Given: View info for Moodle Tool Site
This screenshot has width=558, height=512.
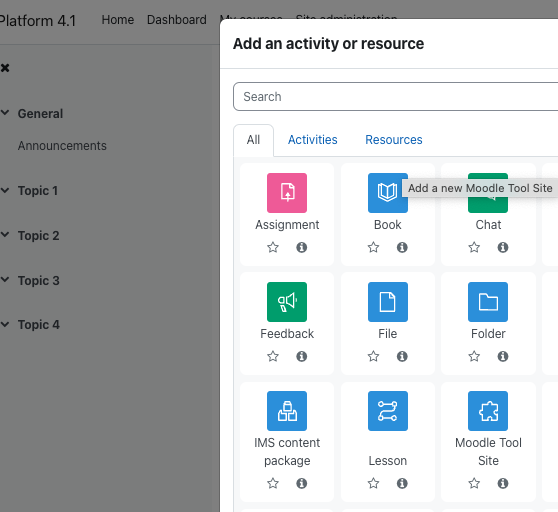Looking at the screenshot, I should pyautogui.click(x=503, y=483).
